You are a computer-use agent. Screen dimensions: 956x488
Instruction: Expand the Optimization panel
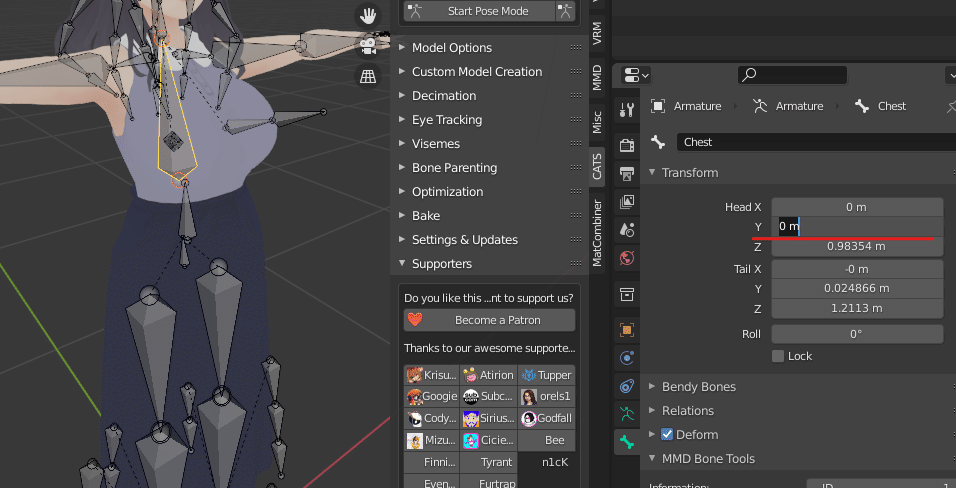(x=402, y=192)
